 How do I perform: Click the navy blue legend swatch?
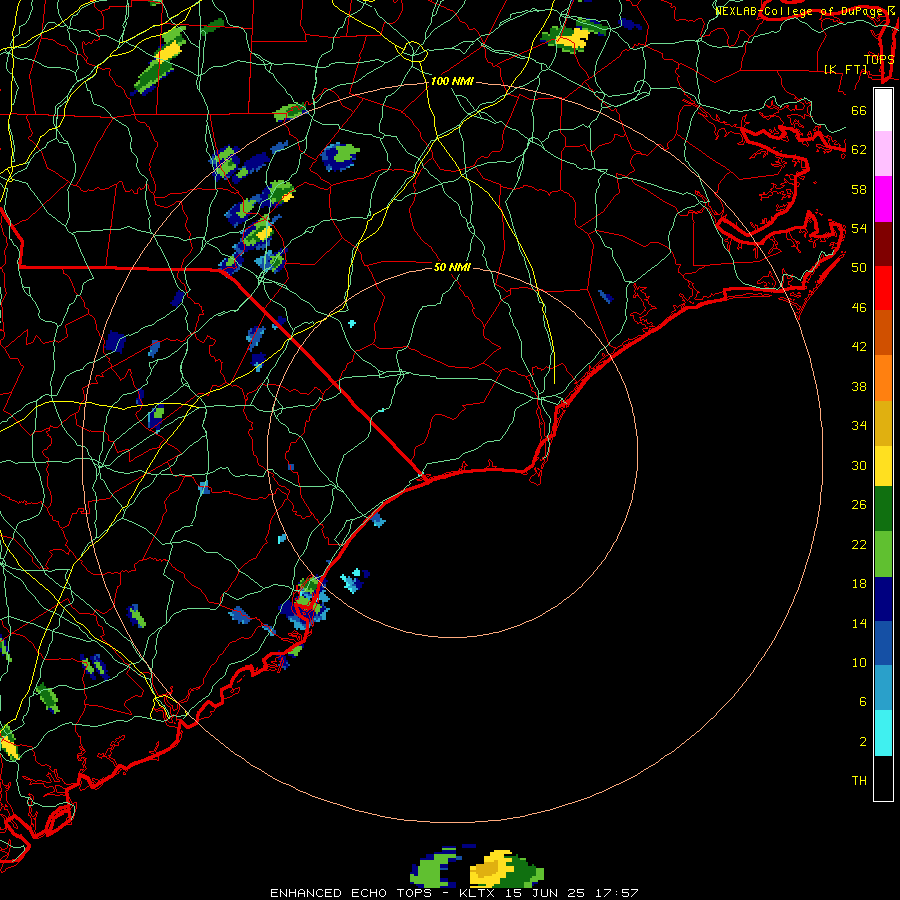point(883,599)
